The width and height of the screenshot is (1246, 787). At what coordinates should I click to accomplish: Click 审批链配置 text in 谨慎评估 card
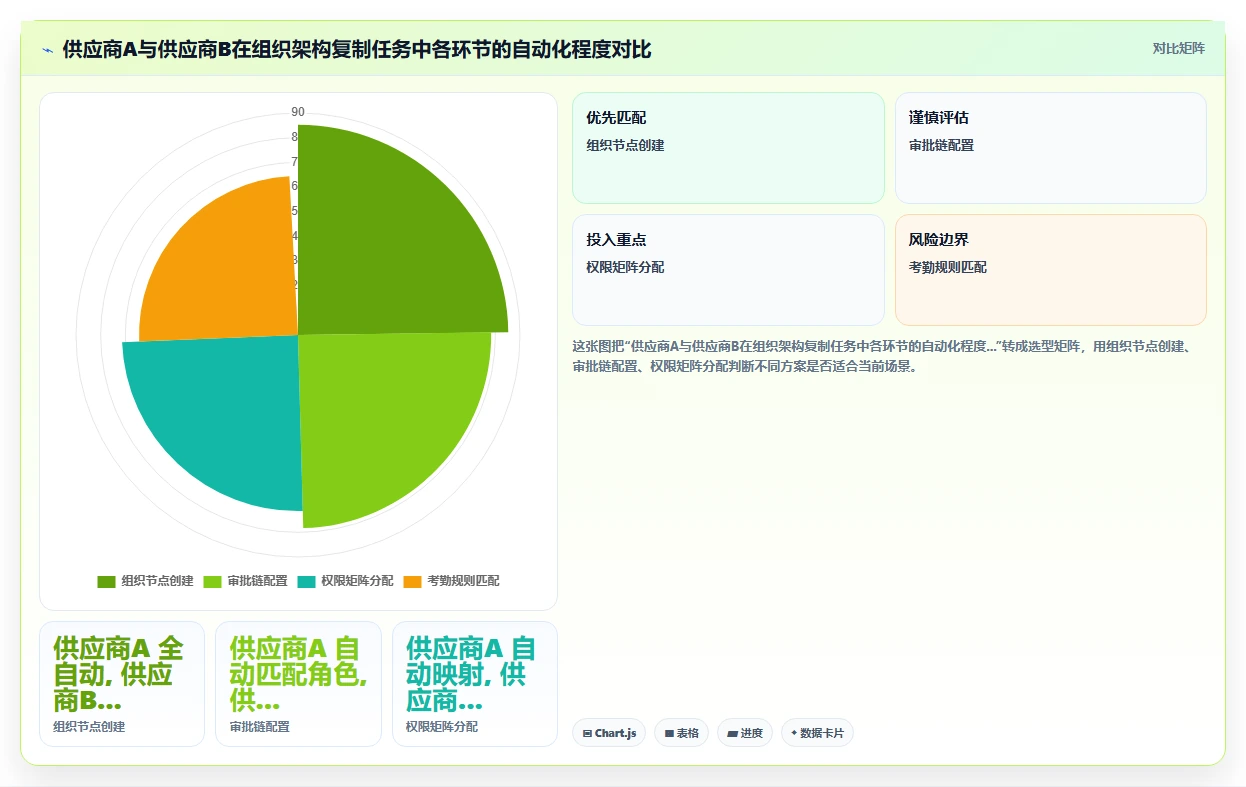tap(941, 145)
